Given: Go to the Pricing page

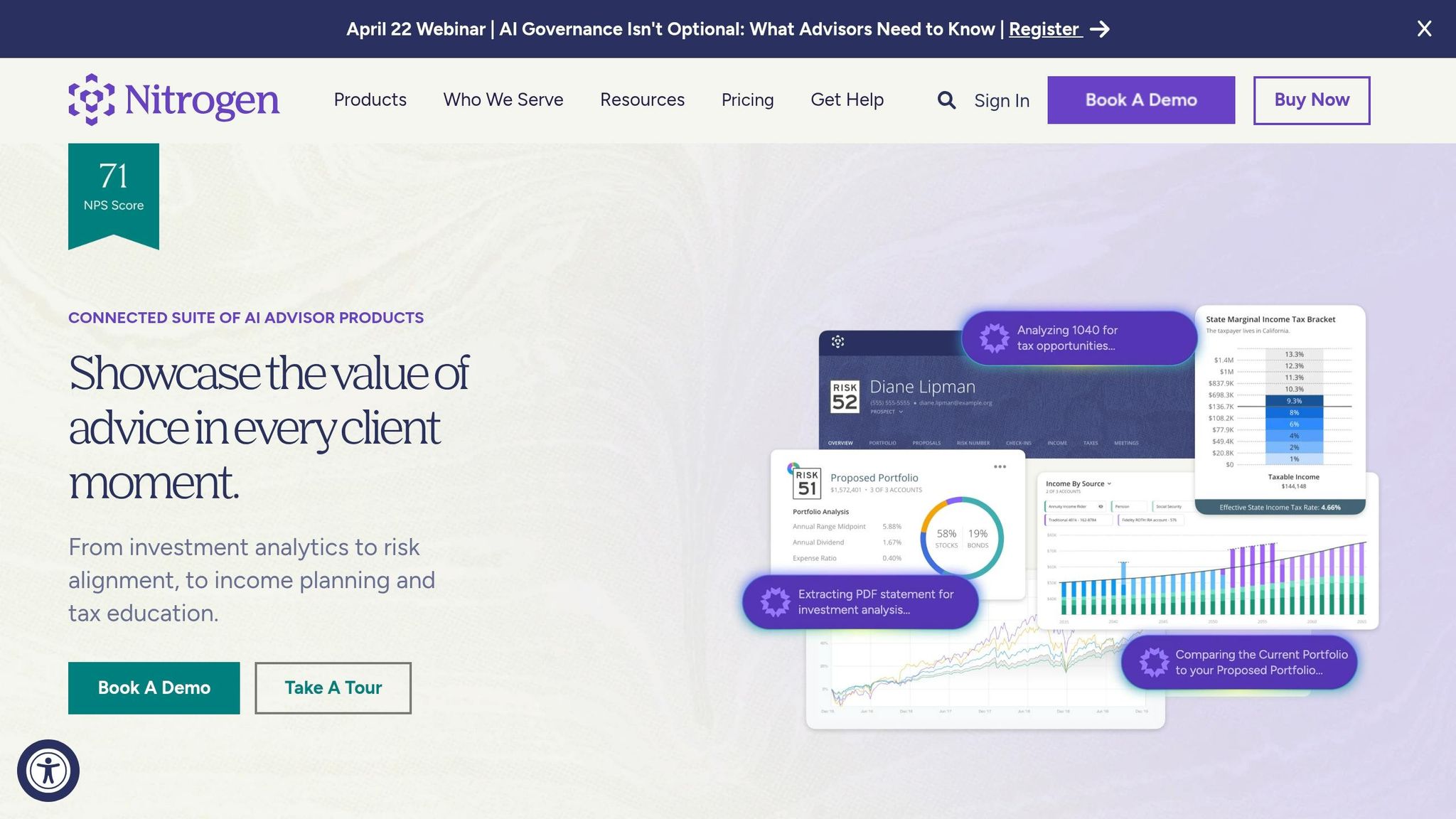Looking at the screenshot, I should 747,100.
